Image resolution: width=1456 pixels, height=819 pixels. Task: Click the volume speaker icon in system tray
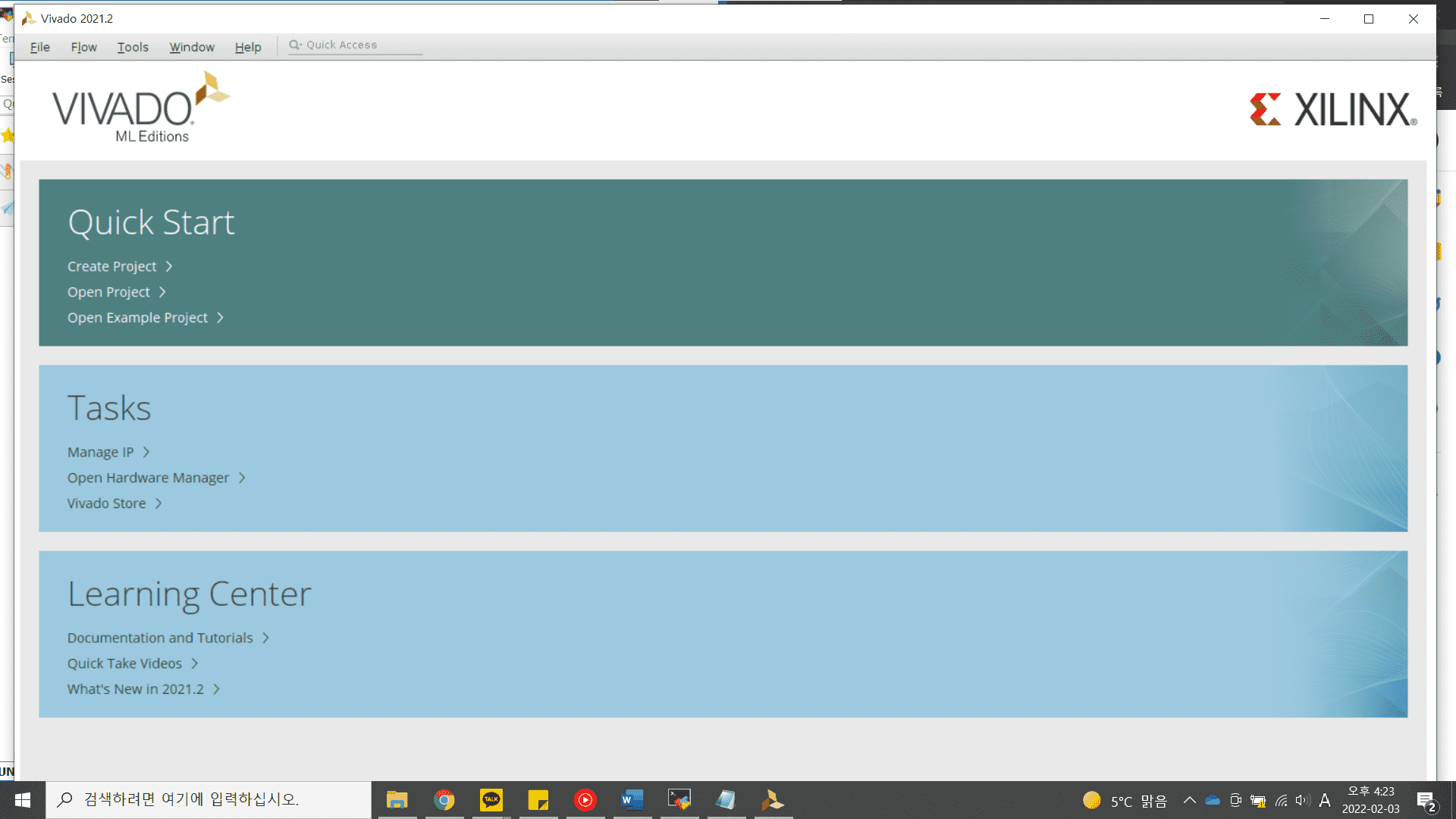(1303, 801)
